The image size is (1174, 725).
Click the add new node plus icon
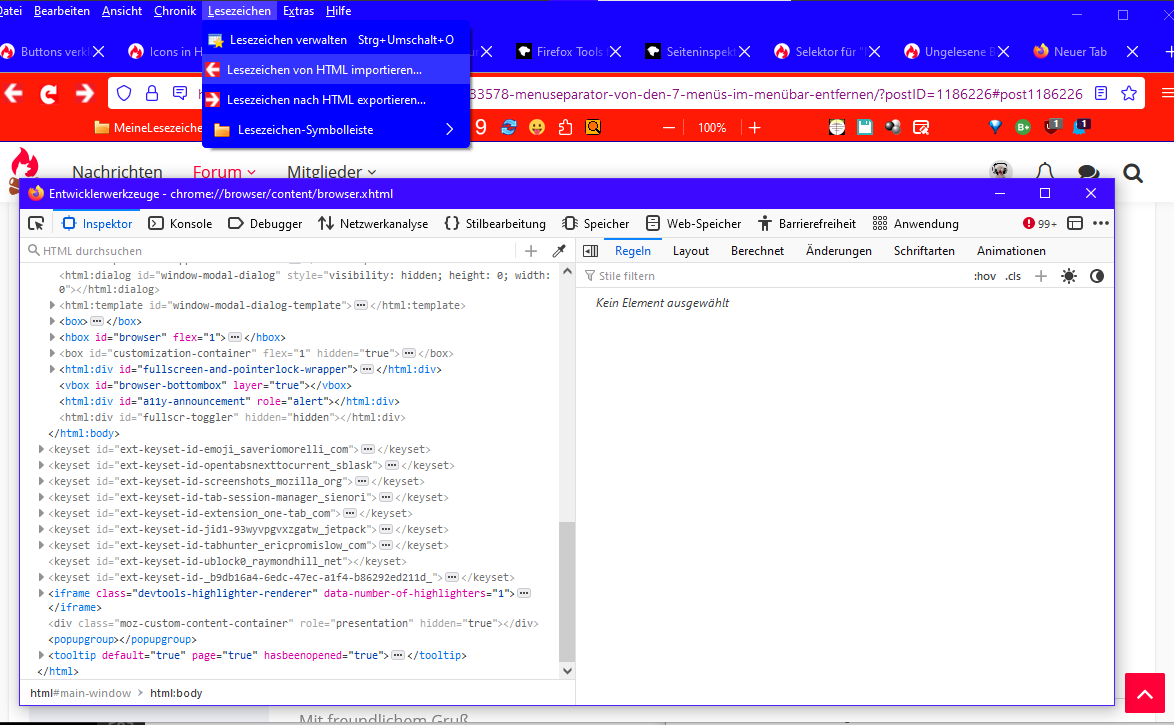click(531, 251)
